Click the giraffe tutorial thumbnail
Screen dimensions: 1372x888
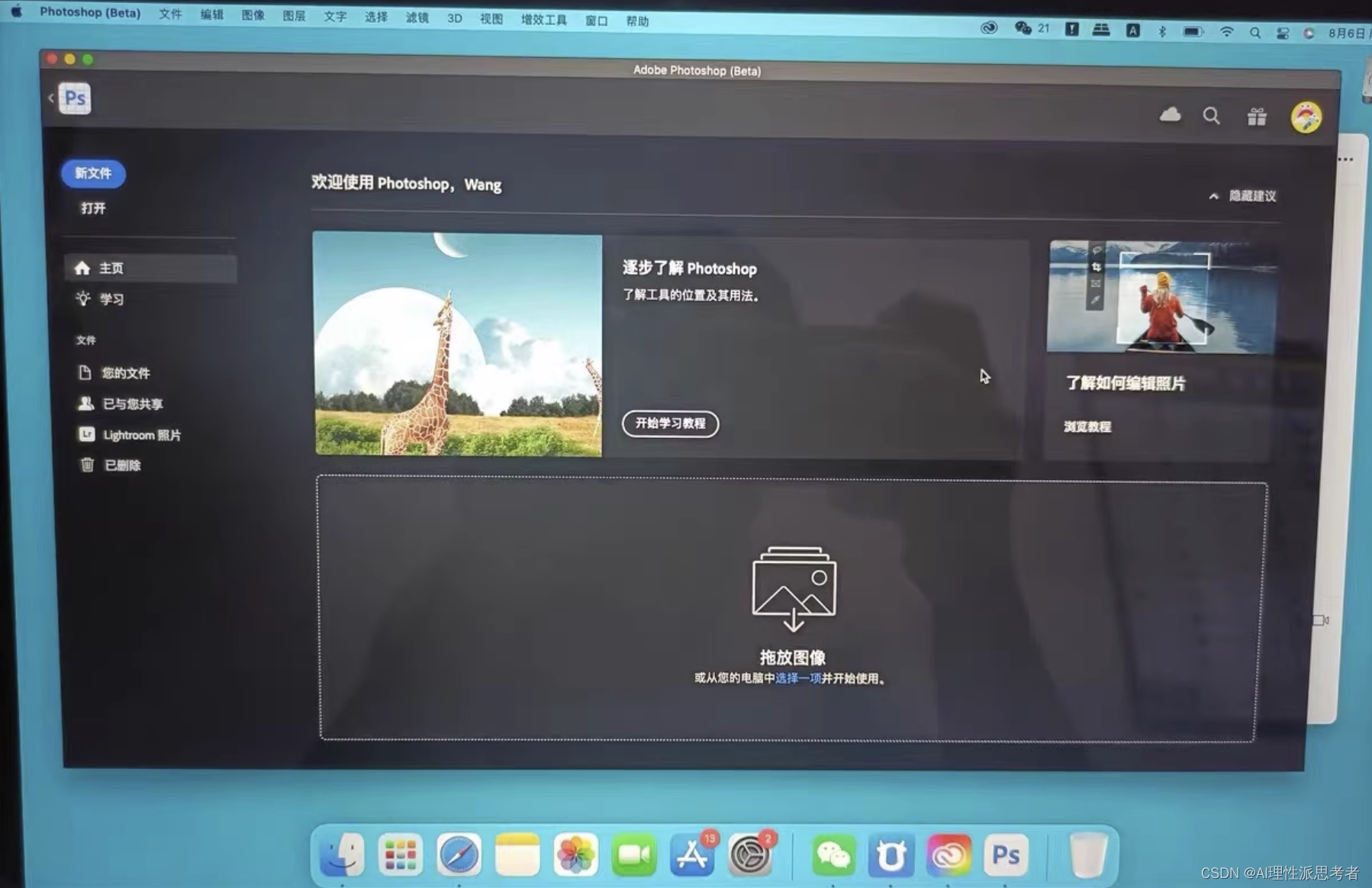click(458, 344)
